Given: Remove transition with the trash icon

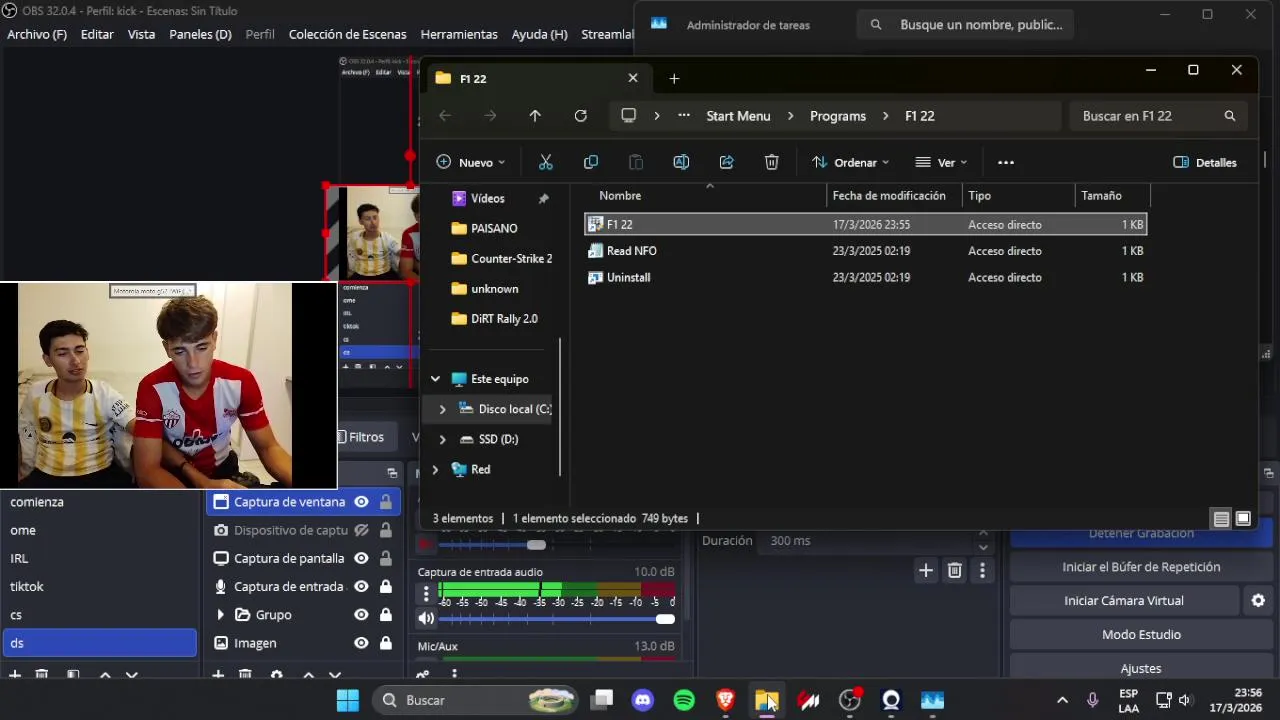Looking at the screenshot, I should coord(954,570).
